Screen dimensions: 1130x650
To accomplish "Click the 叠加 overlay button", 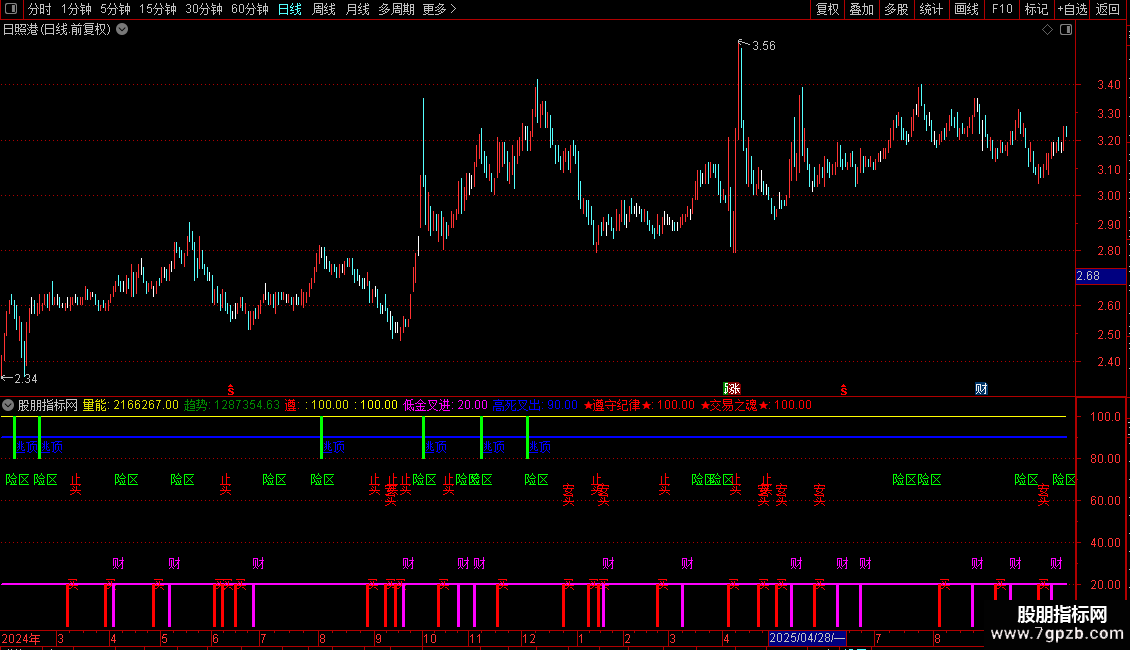I will click(861, 9).
